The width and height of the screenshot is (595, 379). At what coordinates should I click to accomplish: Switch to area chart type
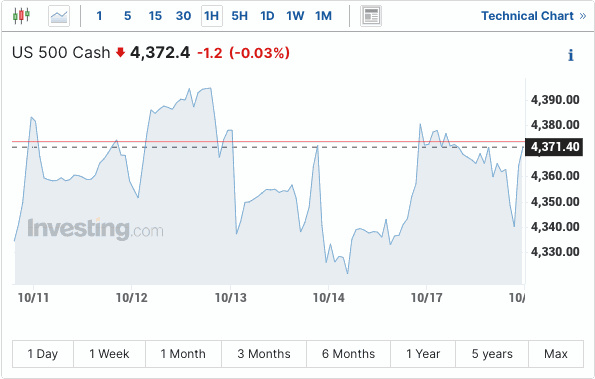coord(59,16)
